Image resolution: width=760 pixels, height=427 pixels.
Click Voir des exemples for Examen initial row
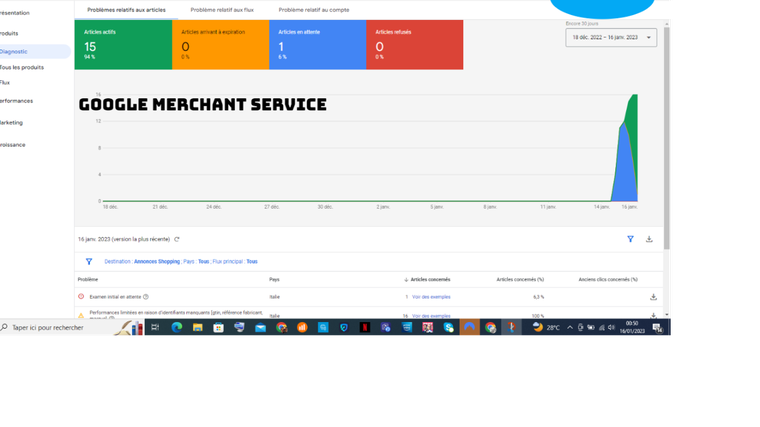[x=431, y=297]
